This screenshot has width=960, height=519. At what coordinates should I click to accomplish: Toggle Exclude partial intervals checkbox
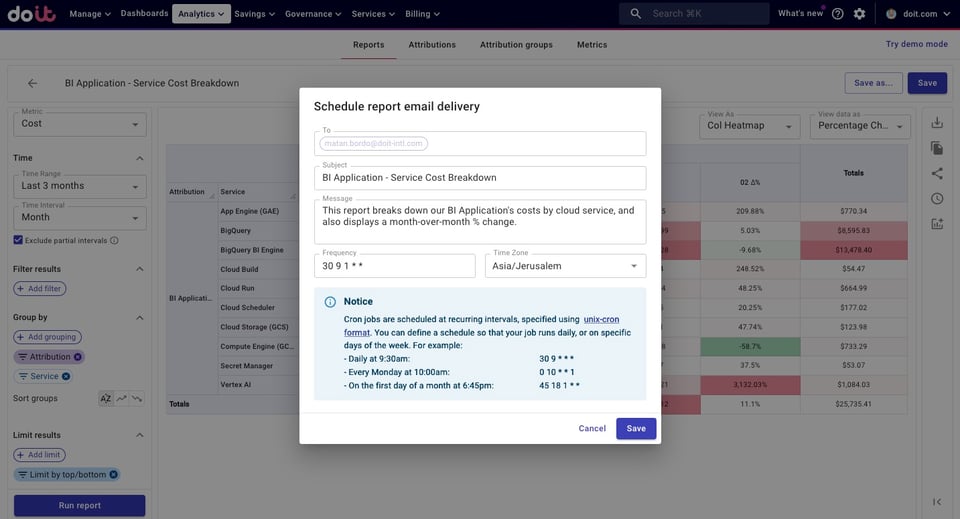click(x=18, y=240)
